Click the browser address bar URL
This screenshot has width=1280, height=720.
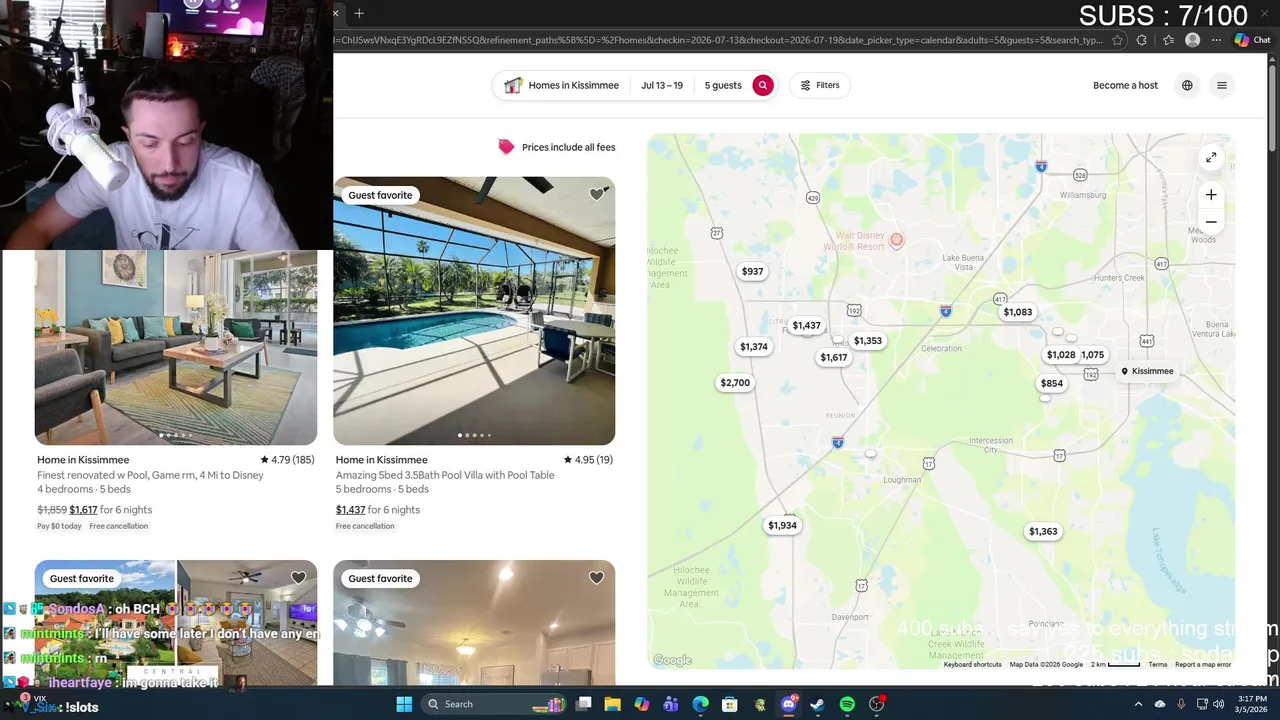pos(718,40)
